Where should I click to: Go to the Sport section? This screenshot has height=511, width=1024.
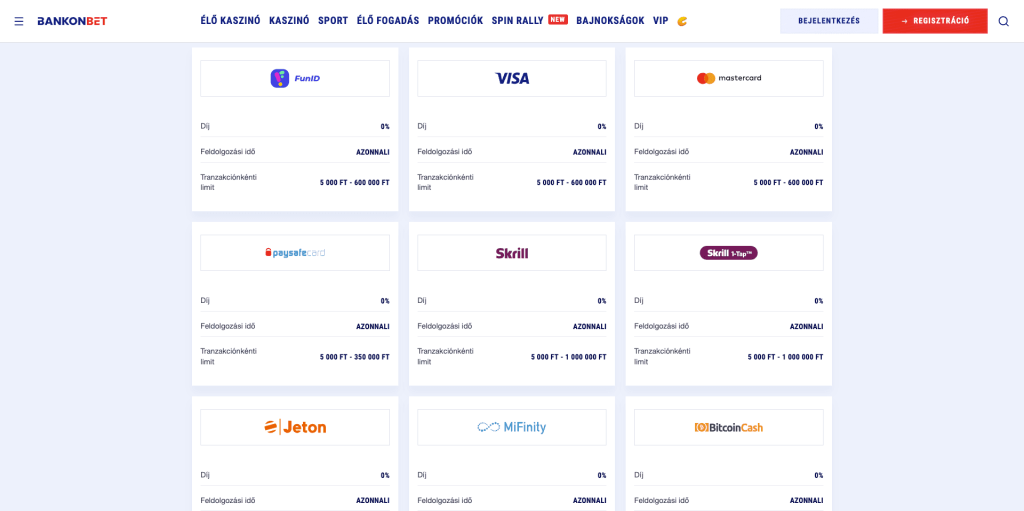[x=333, y=21]
